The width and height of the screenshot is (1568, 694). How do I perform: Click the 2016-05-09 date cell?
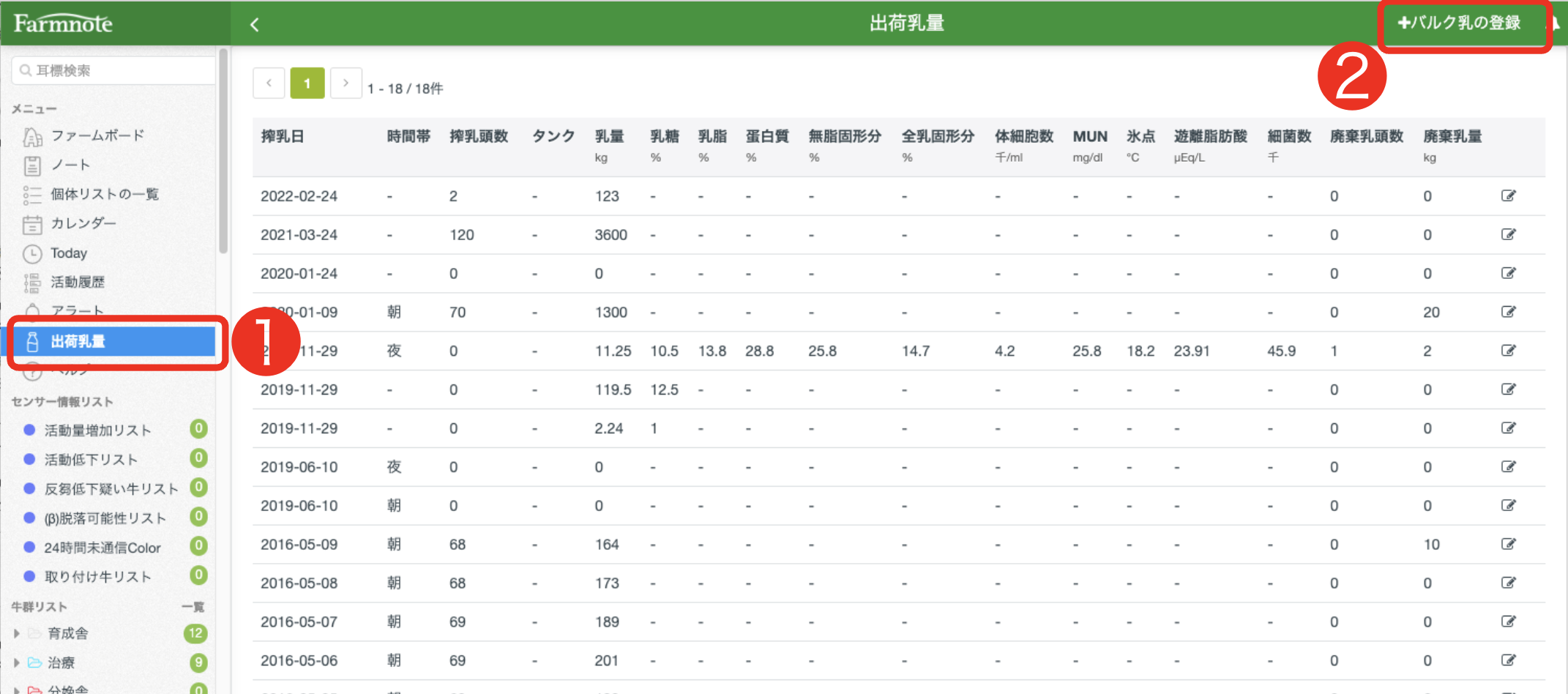coord(299,545)
